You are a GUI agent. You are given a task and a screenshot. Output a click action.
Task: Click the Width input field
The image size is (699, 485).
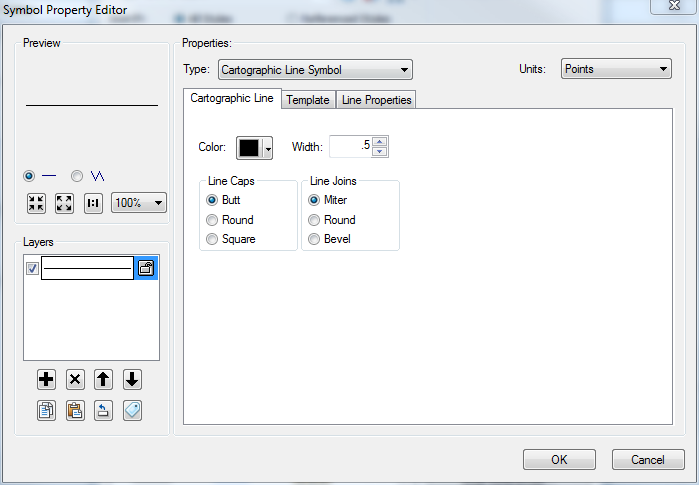click(350, 147)
